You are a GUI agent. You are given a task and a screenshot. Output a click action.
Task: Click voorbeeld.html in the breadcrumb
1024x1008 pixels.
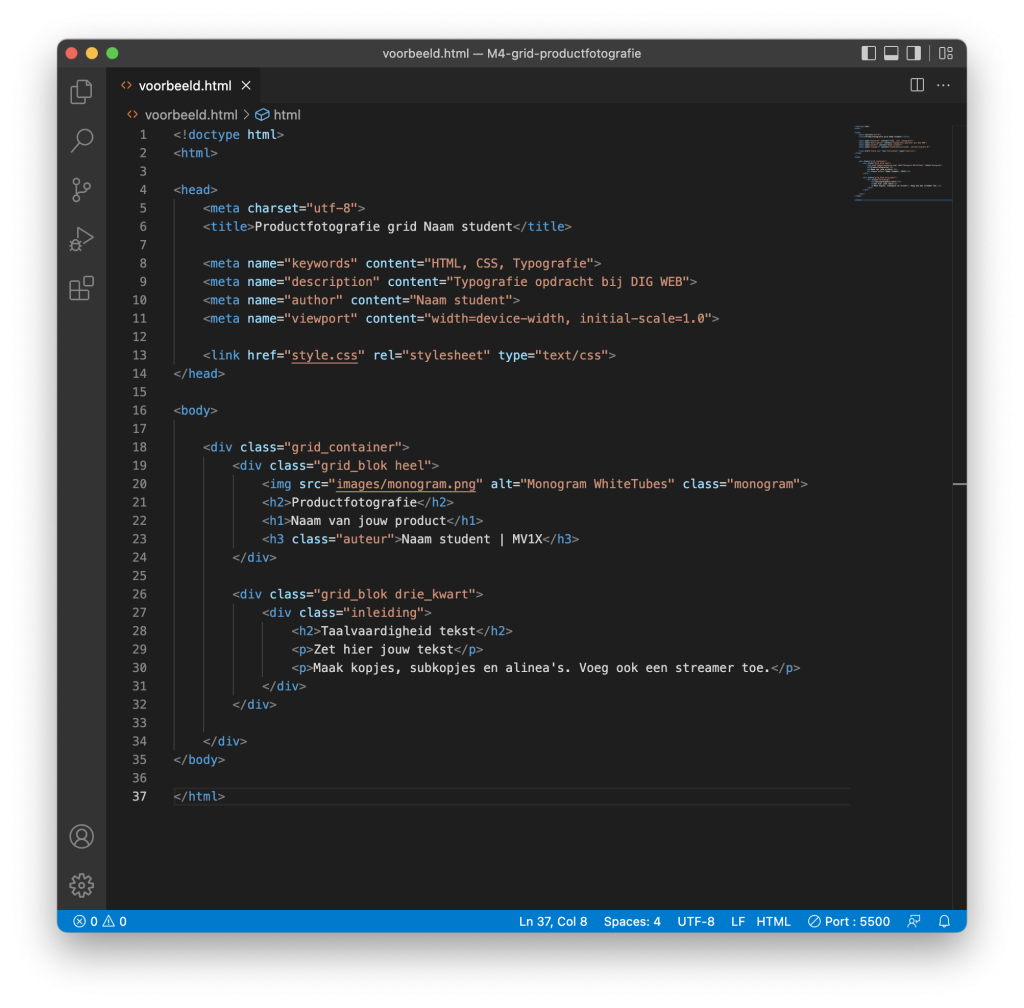[x=191, y=115]
